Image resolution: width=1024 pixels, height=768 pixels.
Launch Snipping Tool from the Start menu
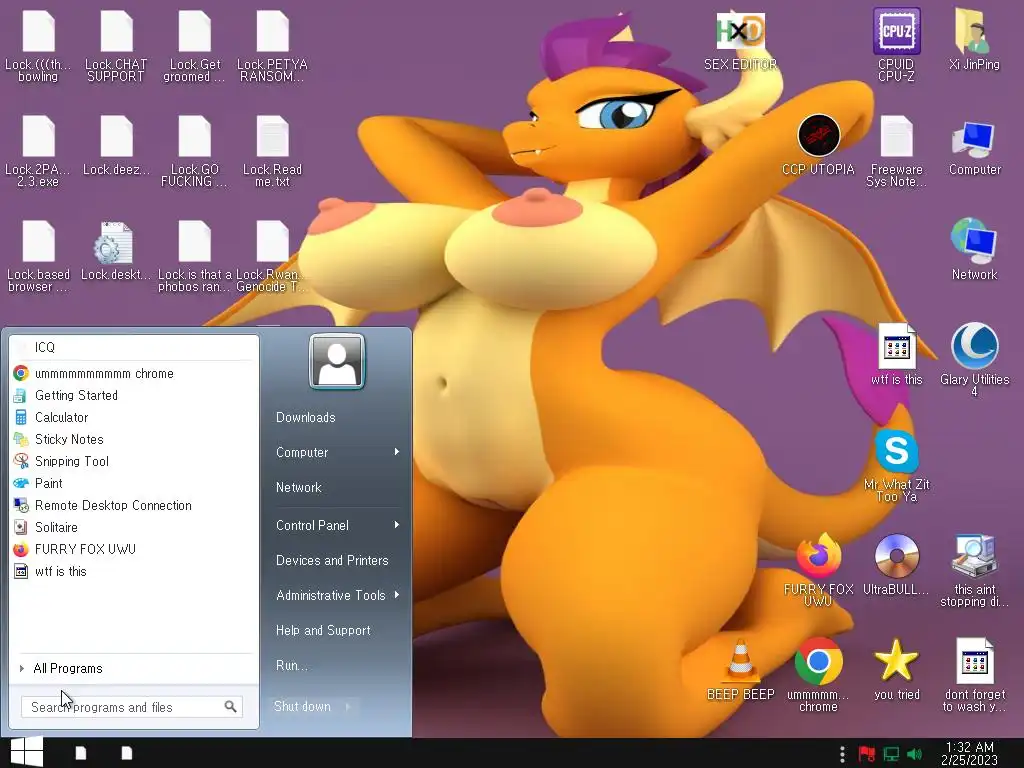(x=133, y=461)
